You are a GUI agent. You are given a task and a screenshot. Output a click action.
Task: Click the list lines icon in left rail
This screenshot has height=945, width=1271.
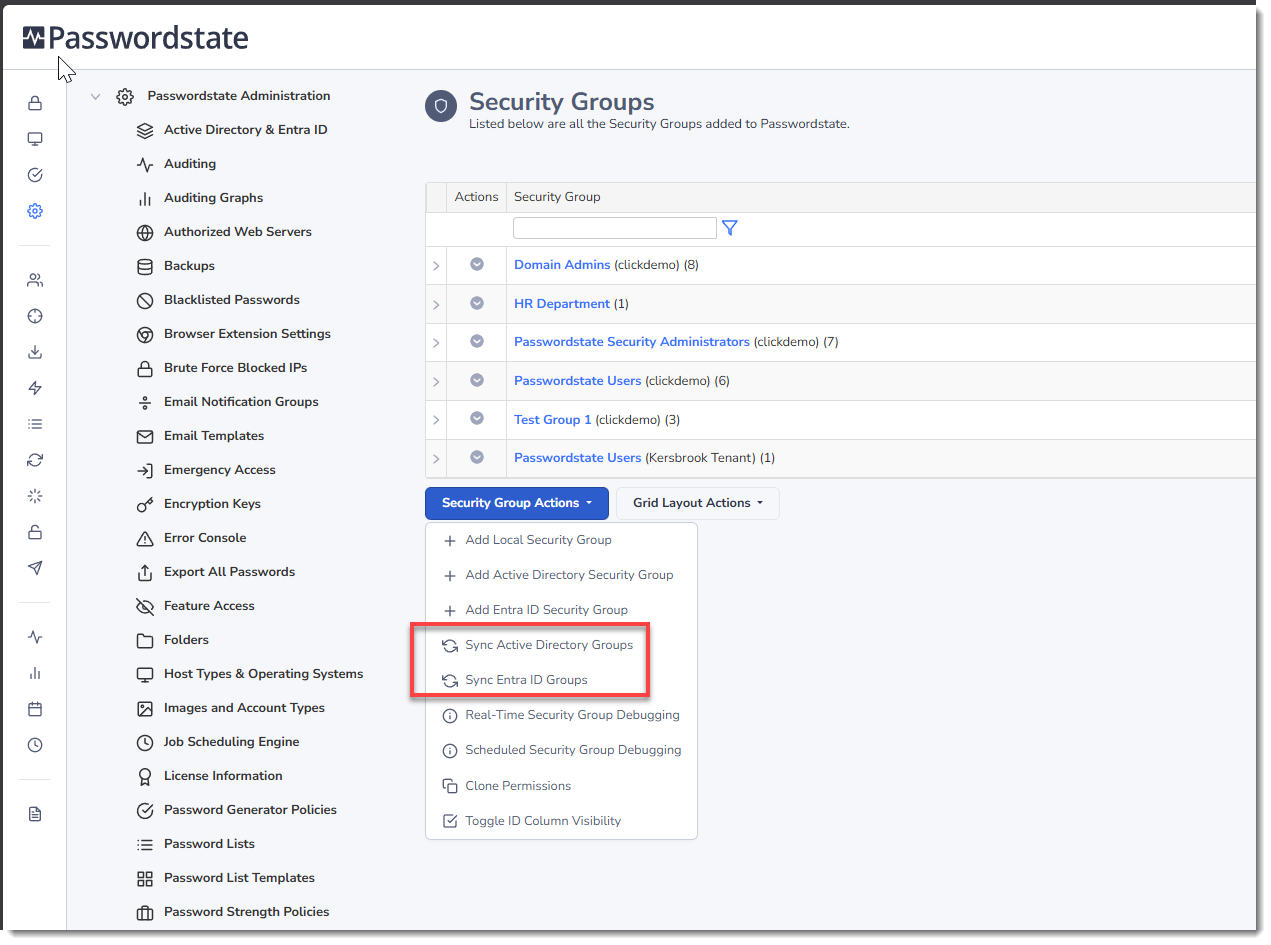(x=35, y=424)
